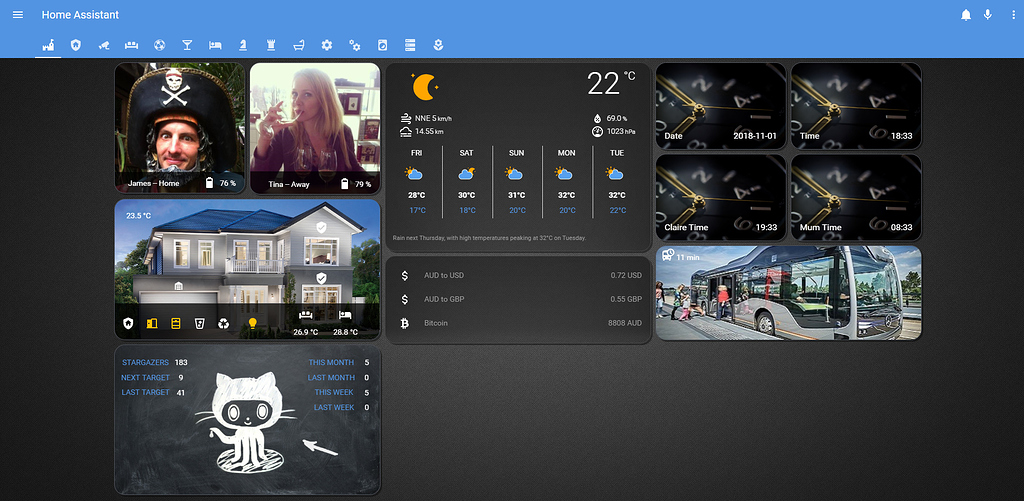The width and height of the screenshot is (1024, 501).
Task: Open the server rack tab
Action: pyautogui.click(x=410, y=45)
